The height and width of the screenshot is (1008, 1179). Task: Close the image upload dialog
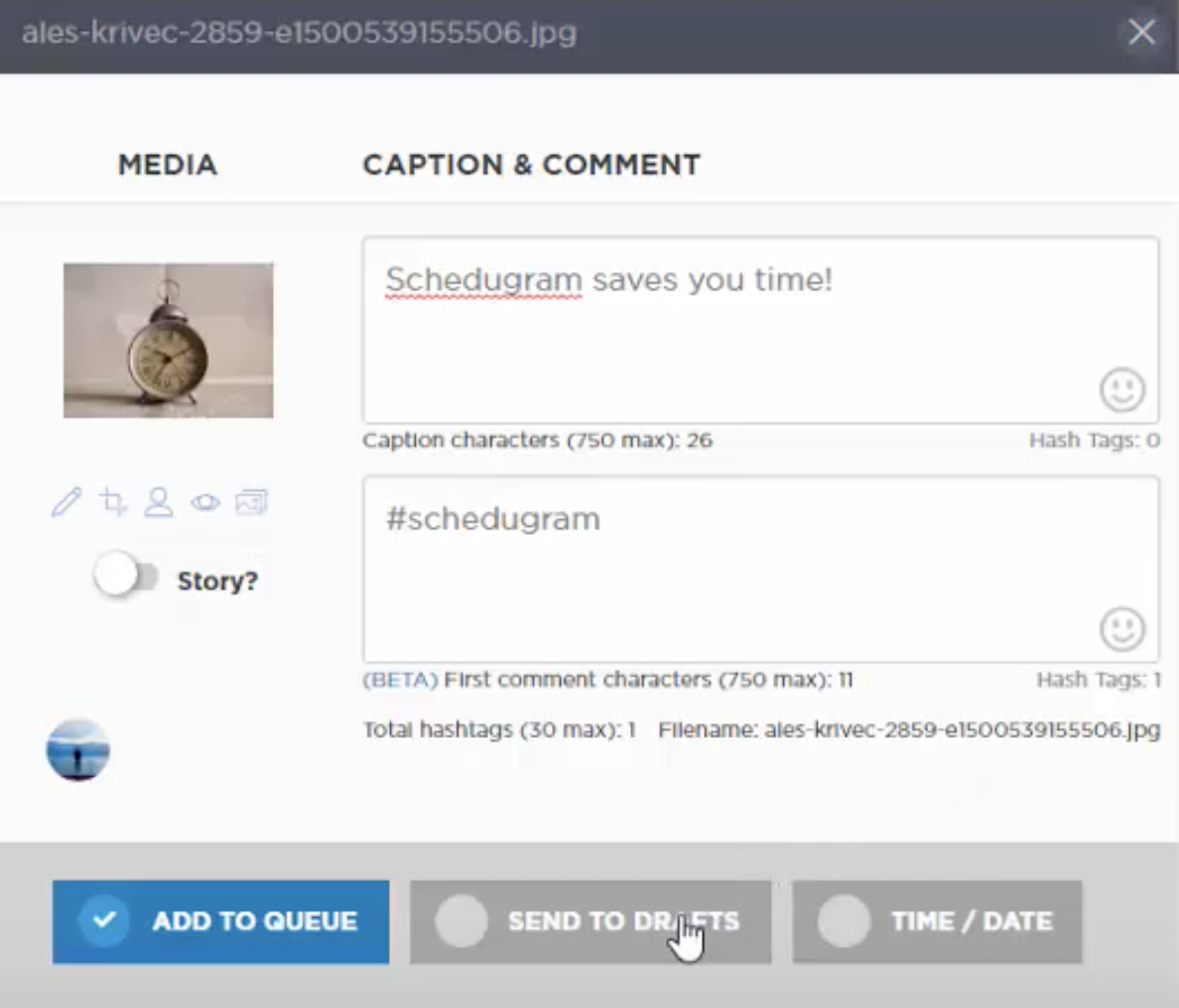1141,32
